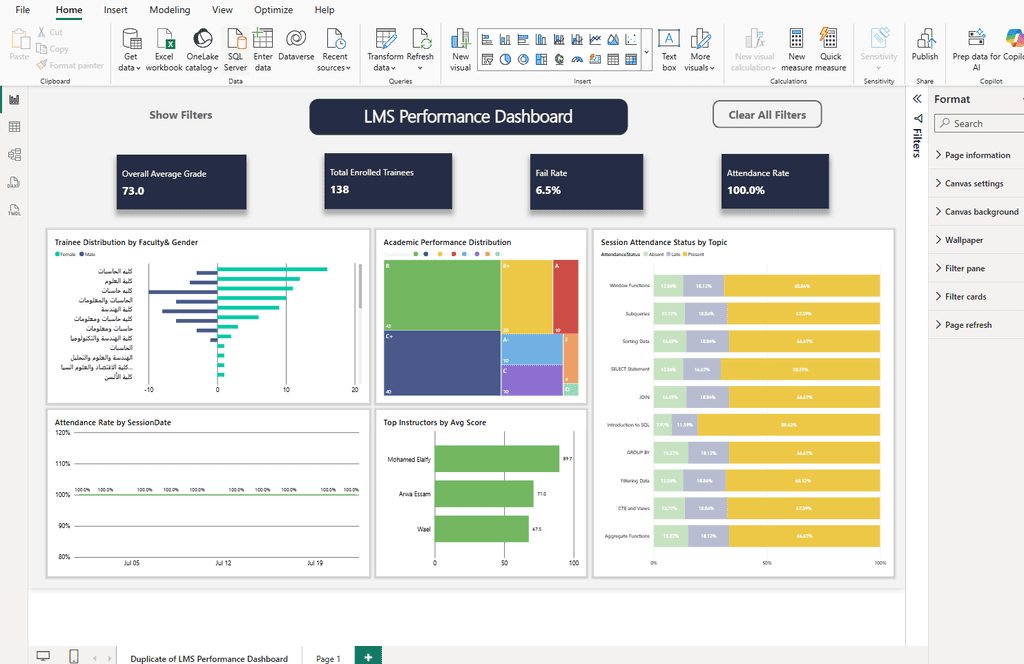
Task: Open the Get data source picker
Action: tap(131, 50)
